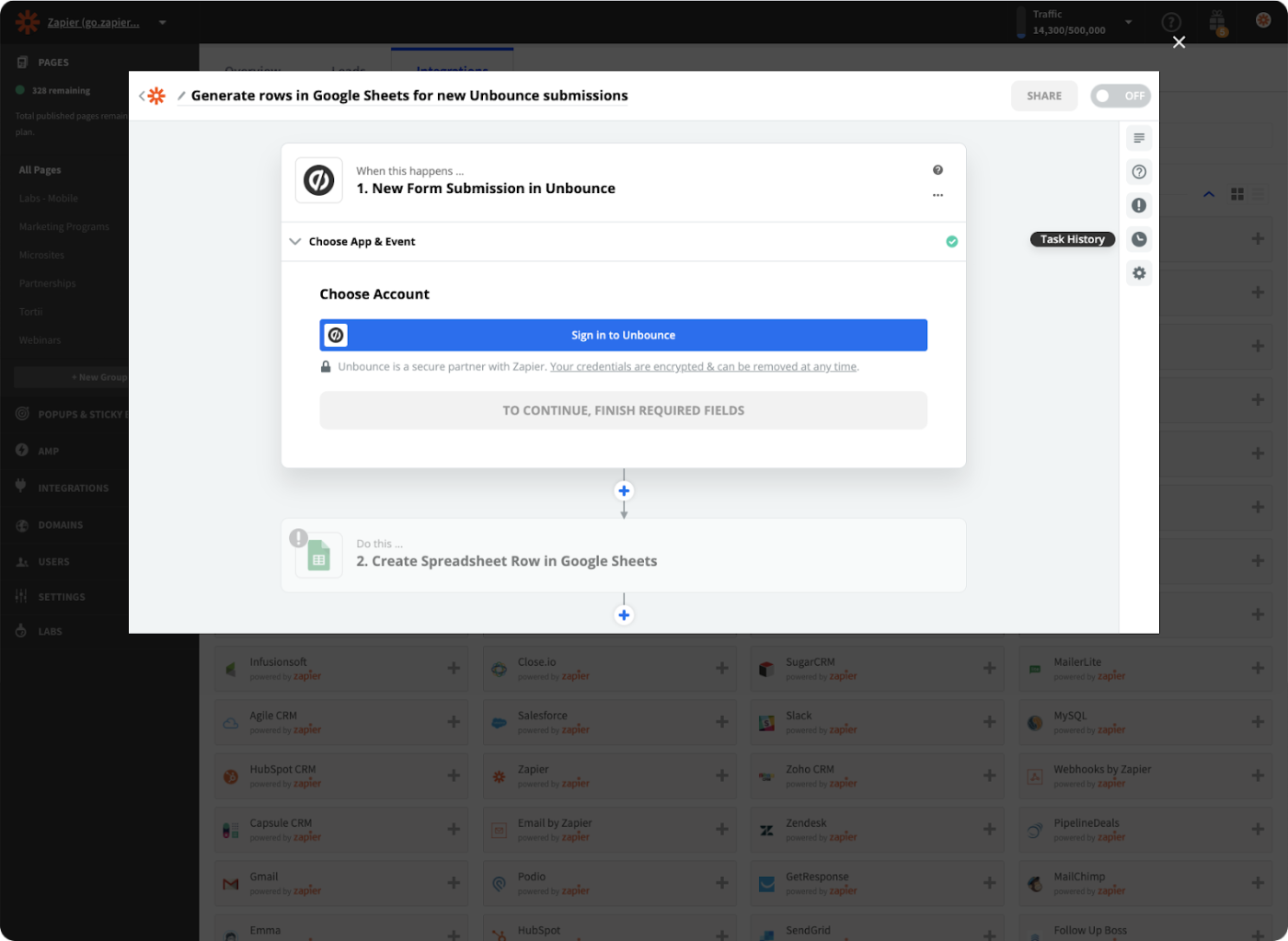Add the HubSpot CRM integration with plus icon
1288x941 pixels.
pos(454,775)
